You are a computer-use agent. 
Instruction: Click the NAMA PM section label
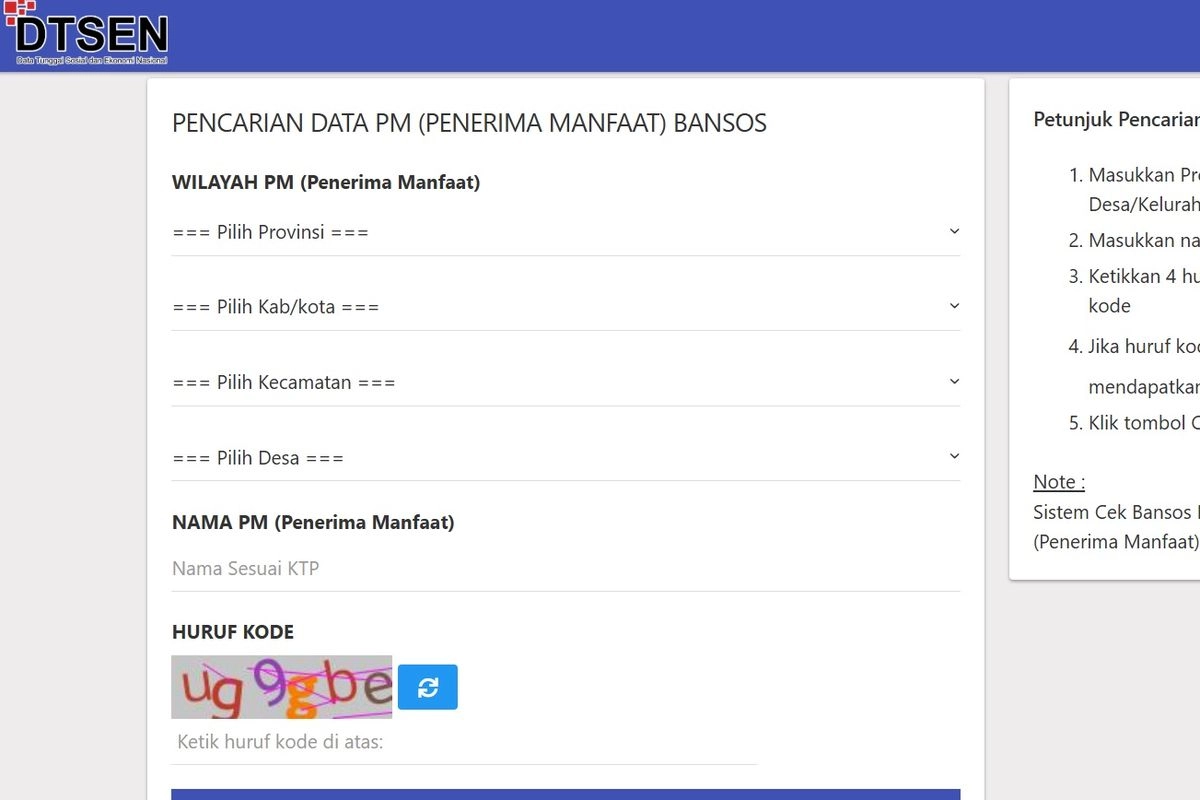[x=313, y=522]
